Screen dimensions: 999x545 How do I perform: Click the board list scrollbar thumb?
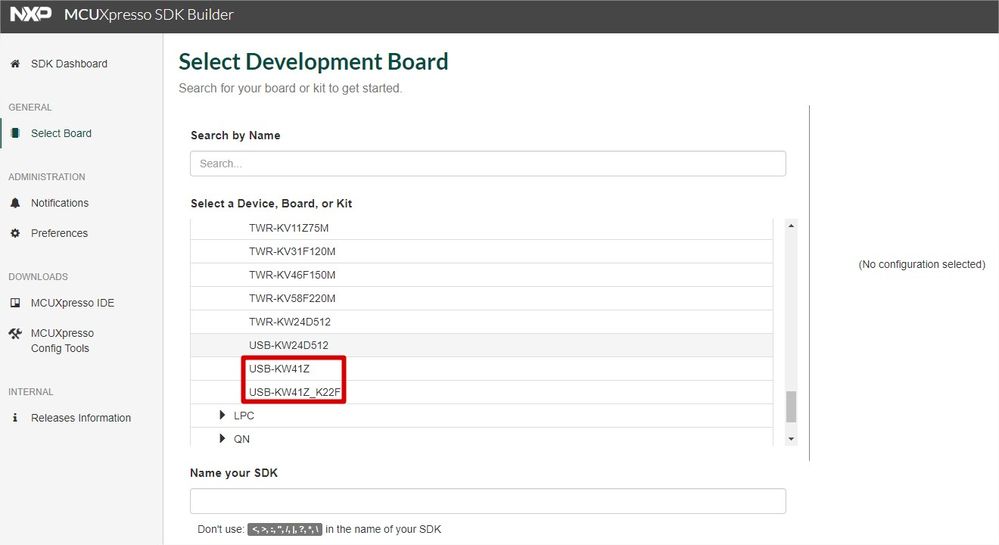[x=791, y=407]
